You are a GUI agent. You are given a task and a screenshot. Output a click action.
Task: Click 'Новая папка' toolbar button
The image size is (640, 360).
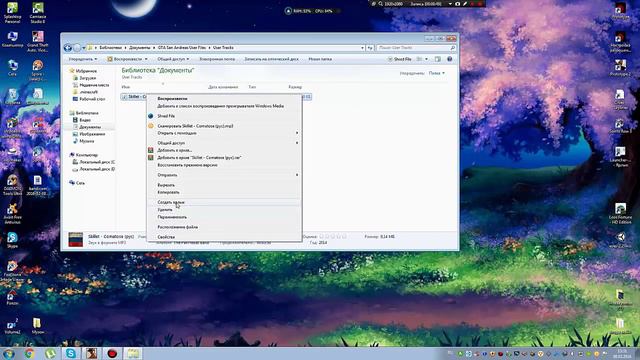[320, 59]
